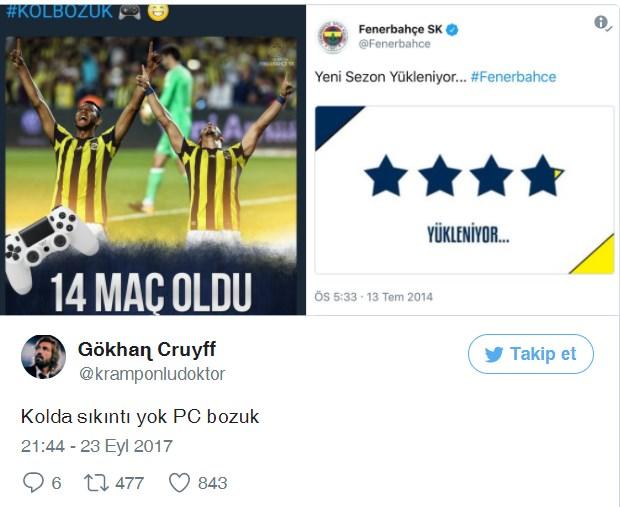
Task: Click the info icon on the embedded tweet
Action: pos(602,23)
